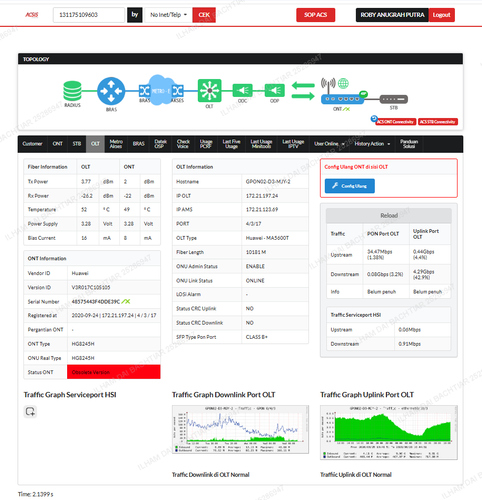The width and height of the screenshot is (482, 500).
Task: Open the Panduan Solusi tab
Action: [409, 144]
